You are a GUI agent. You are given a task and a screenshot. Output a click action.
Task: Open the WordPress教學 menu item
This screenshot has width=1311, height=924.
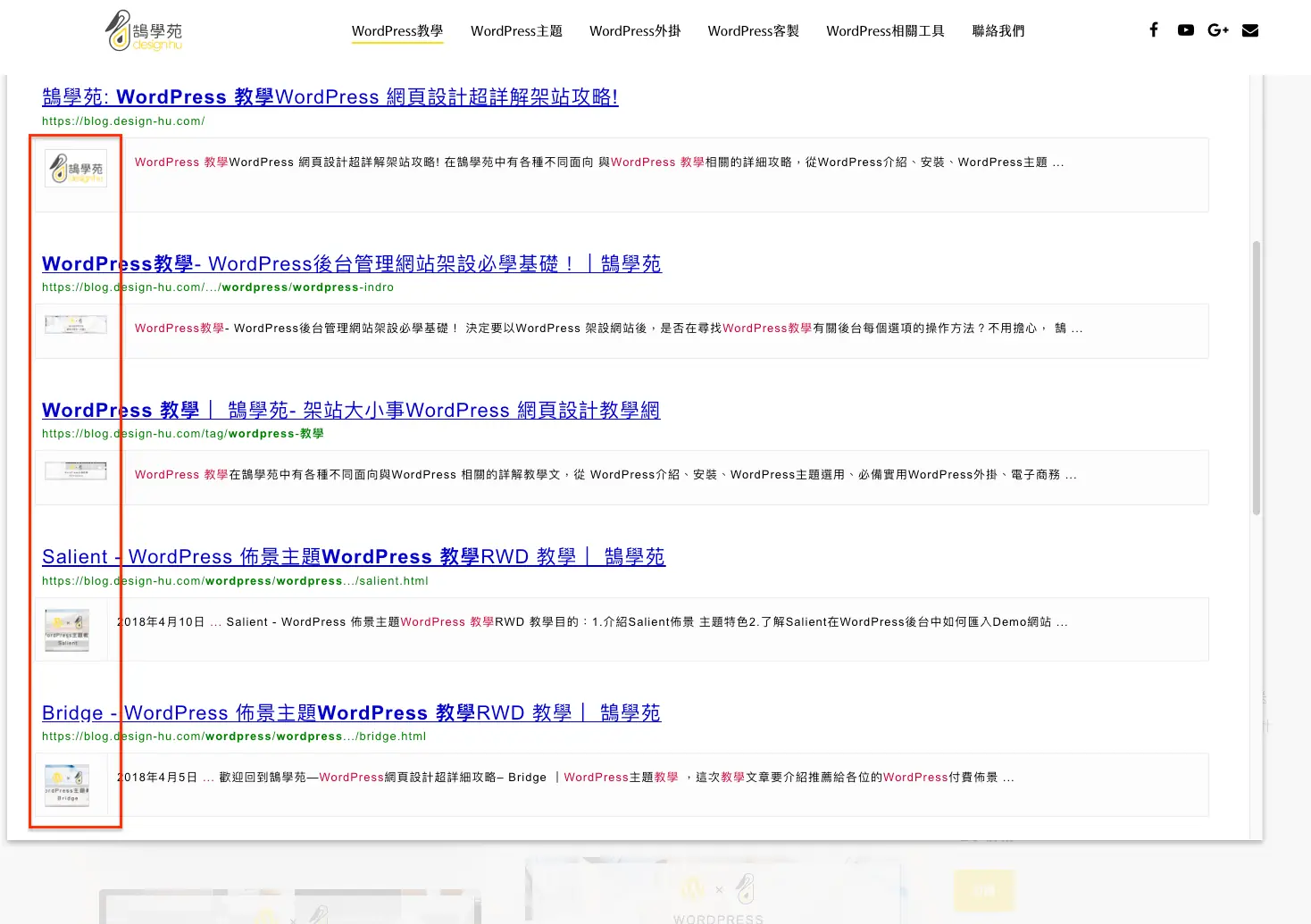click(397, 31)
